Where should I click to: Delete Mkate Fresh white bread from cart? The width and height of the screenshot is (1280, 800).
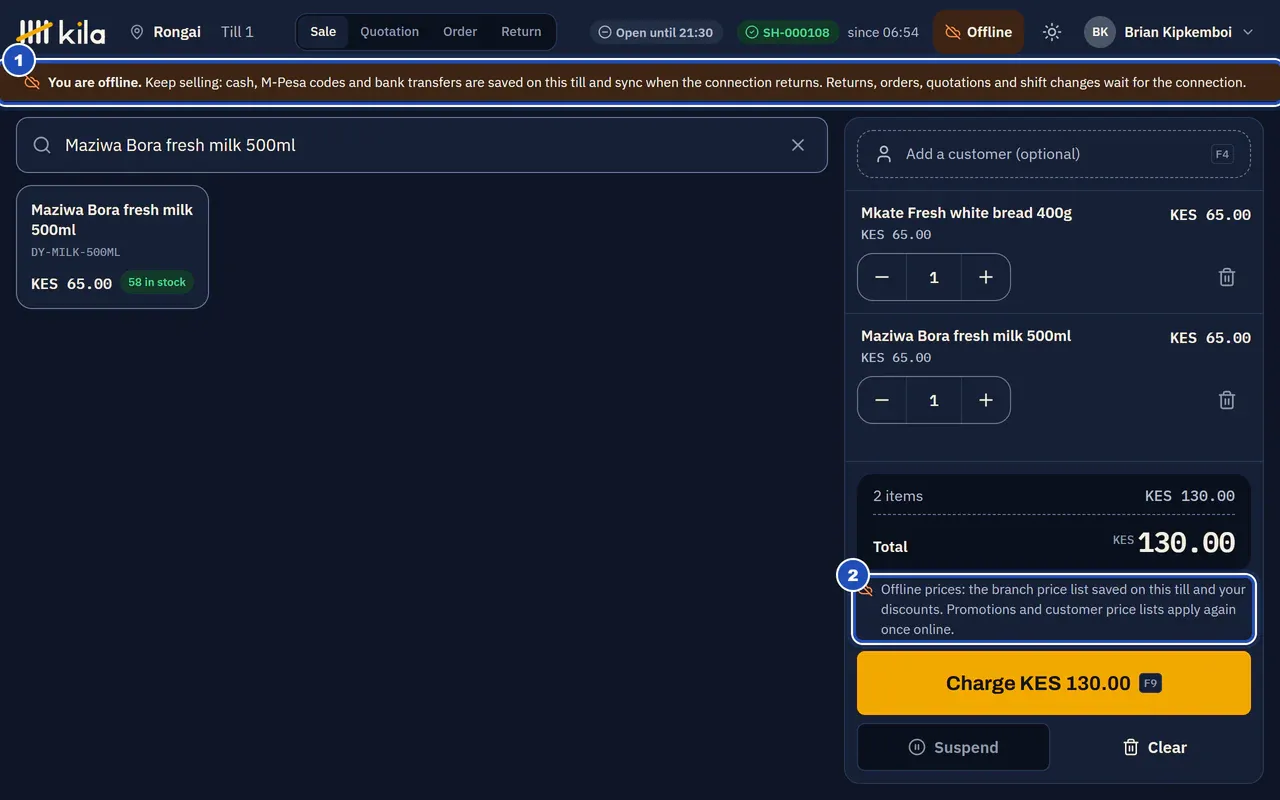pos(1227,277)
